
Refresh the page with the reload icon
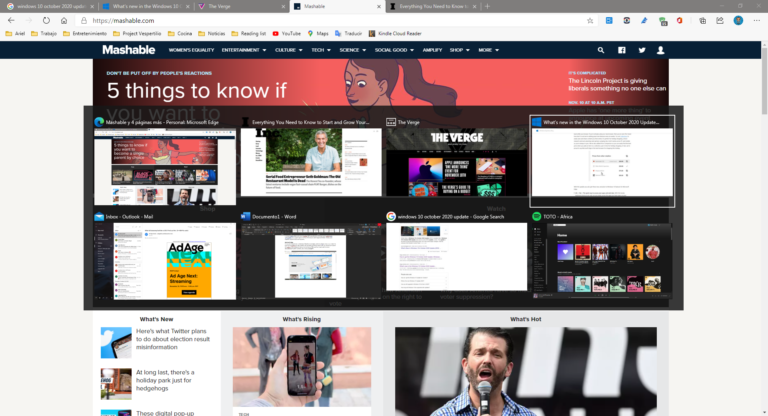(46, 21)
